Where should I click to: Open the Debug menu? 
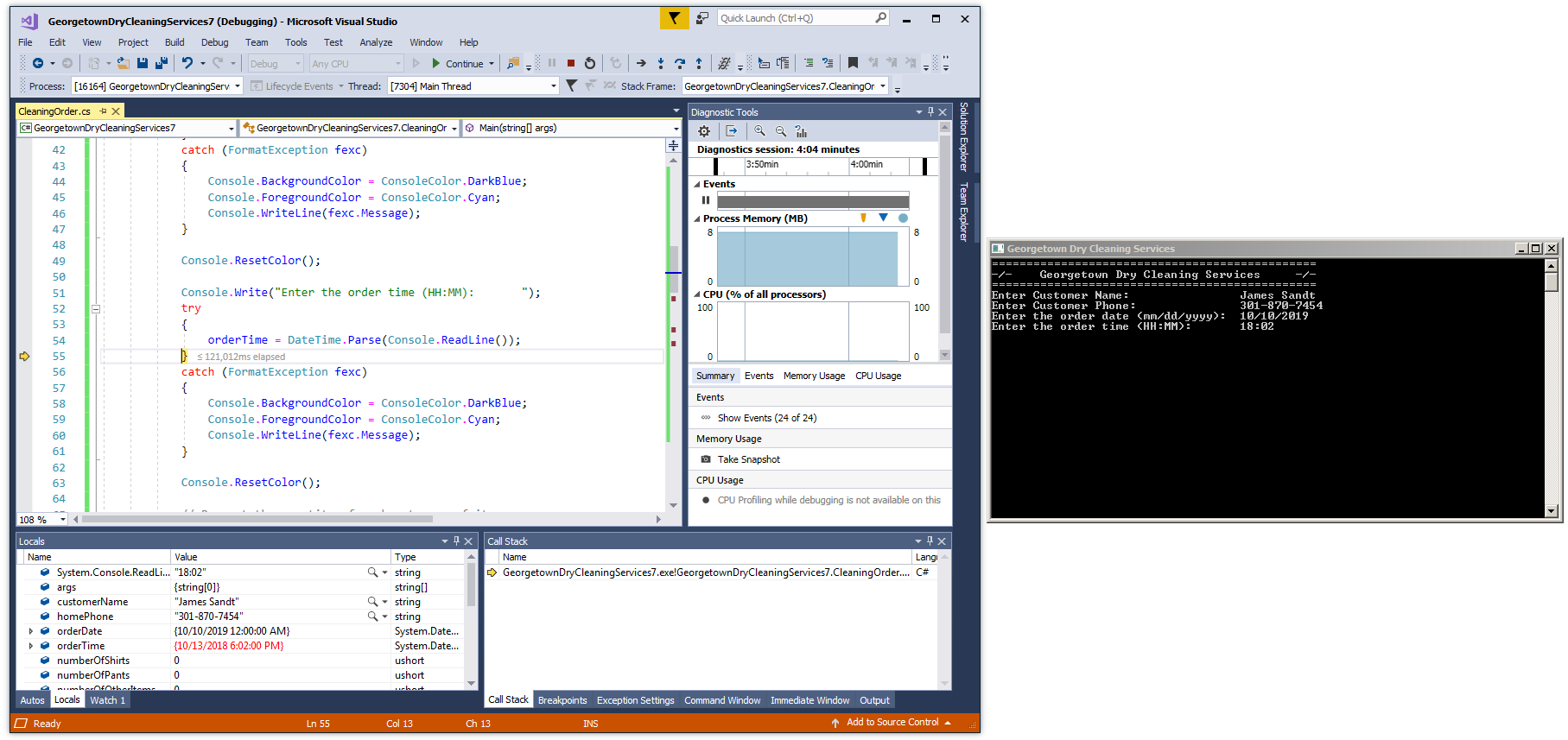[214, 42]
